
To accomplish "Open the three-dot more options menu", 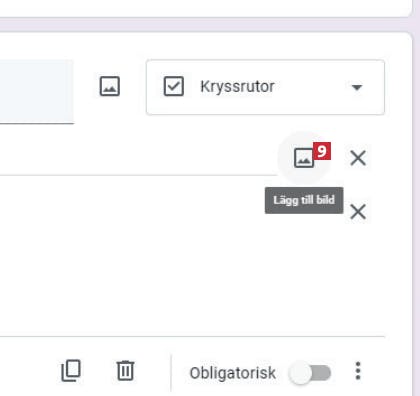I will [x=358, y=371].
